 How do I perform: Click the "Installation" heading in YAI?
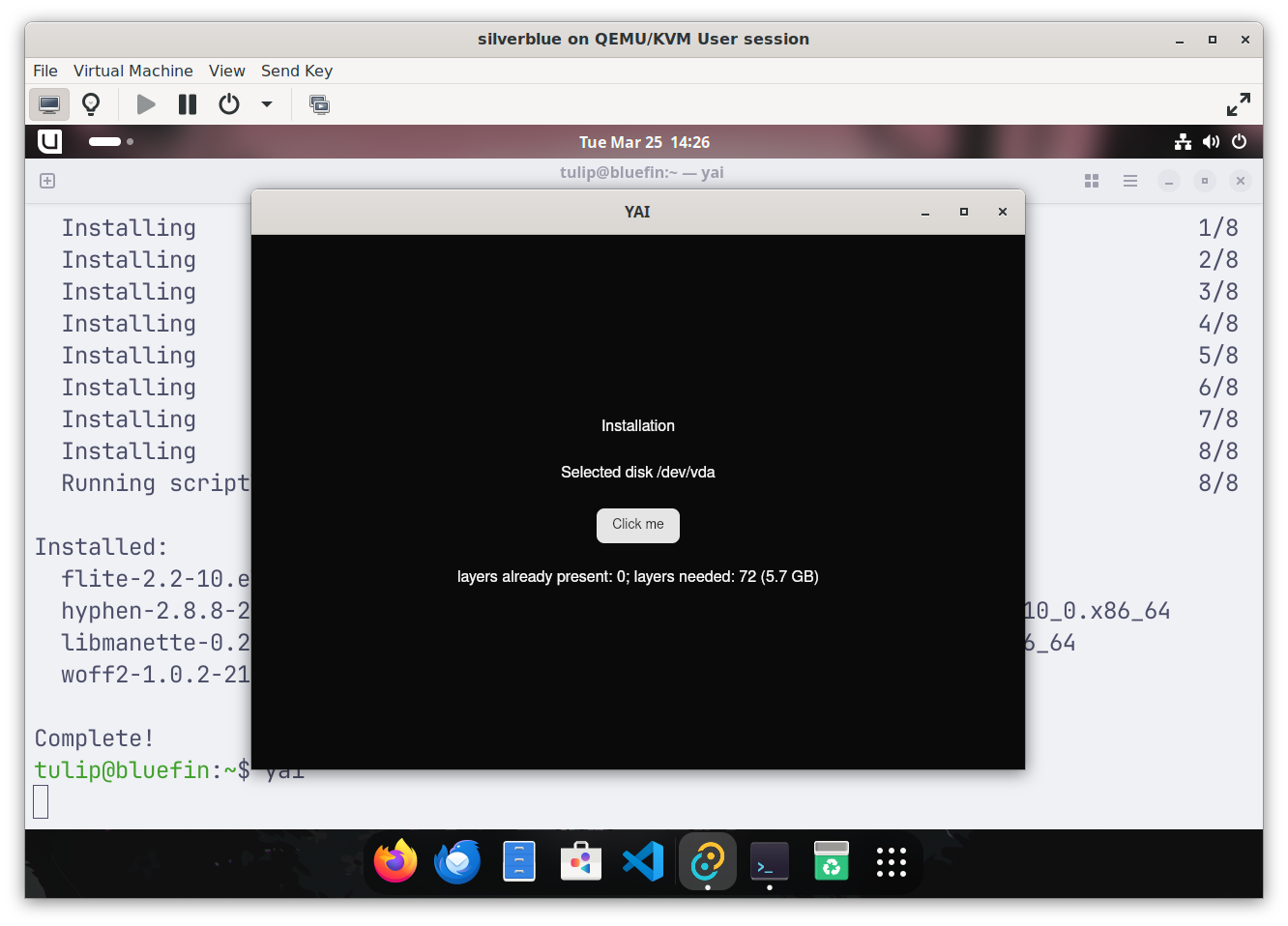[638, 426]
